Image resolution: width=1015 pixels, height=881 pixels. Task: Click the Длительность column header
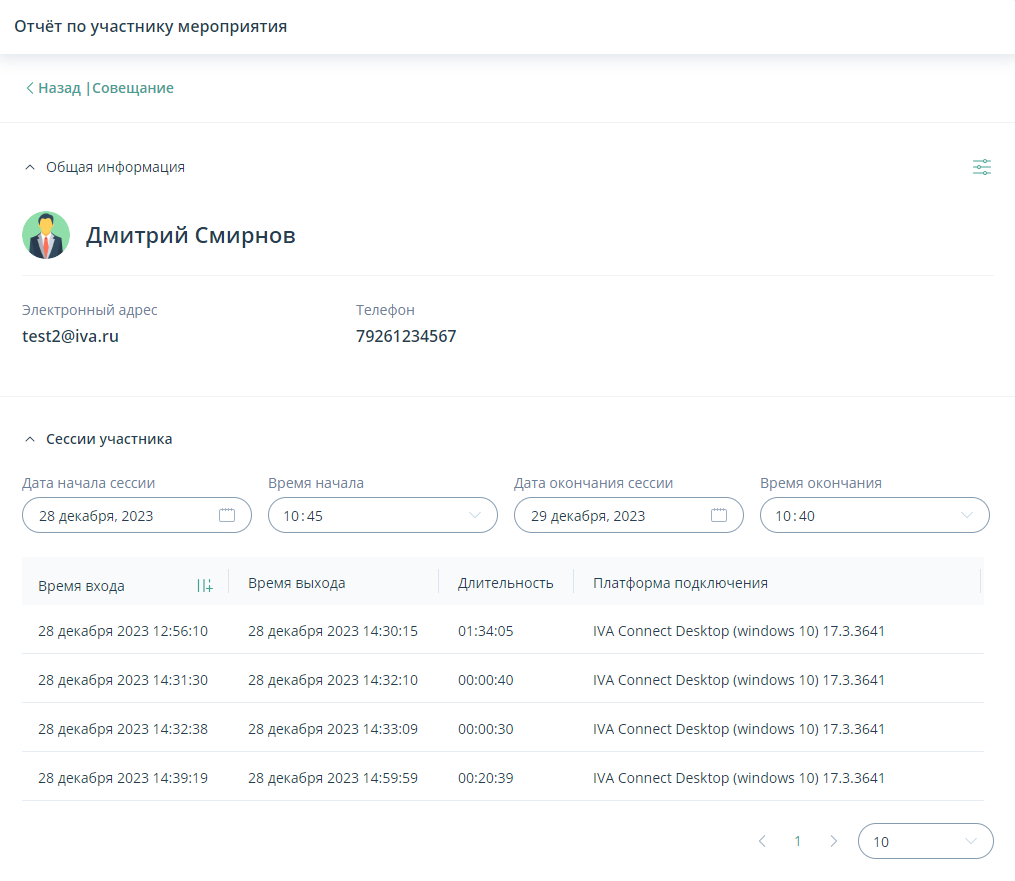505,583
